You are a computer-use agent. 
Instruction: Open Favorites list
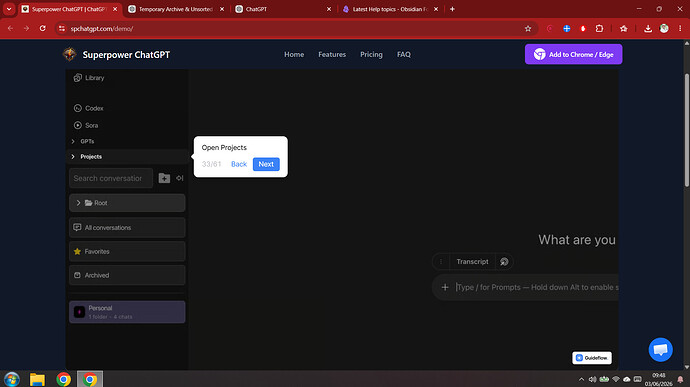tap(127, 251)
